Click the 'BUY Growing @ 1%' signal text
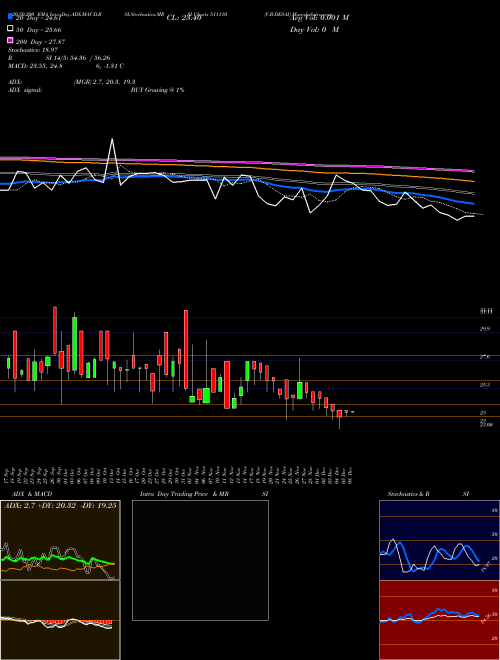Screen dimensions: 500x660 [x=157, y=90]
